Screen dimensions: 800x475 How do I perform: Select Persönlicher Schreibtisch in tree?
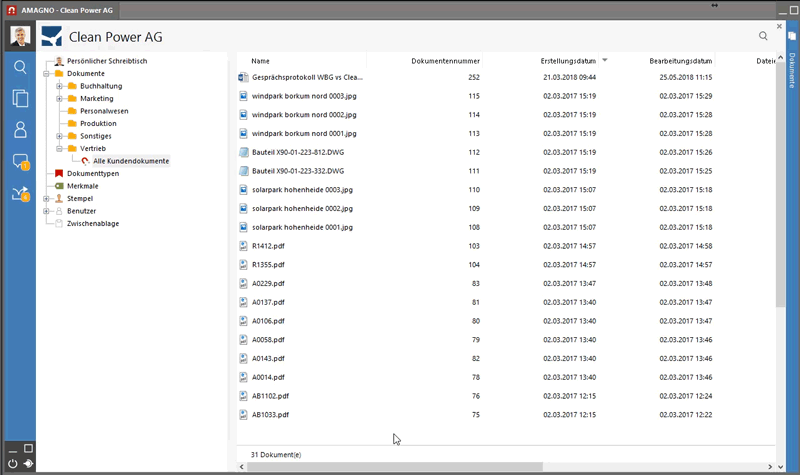click(107, 61)
